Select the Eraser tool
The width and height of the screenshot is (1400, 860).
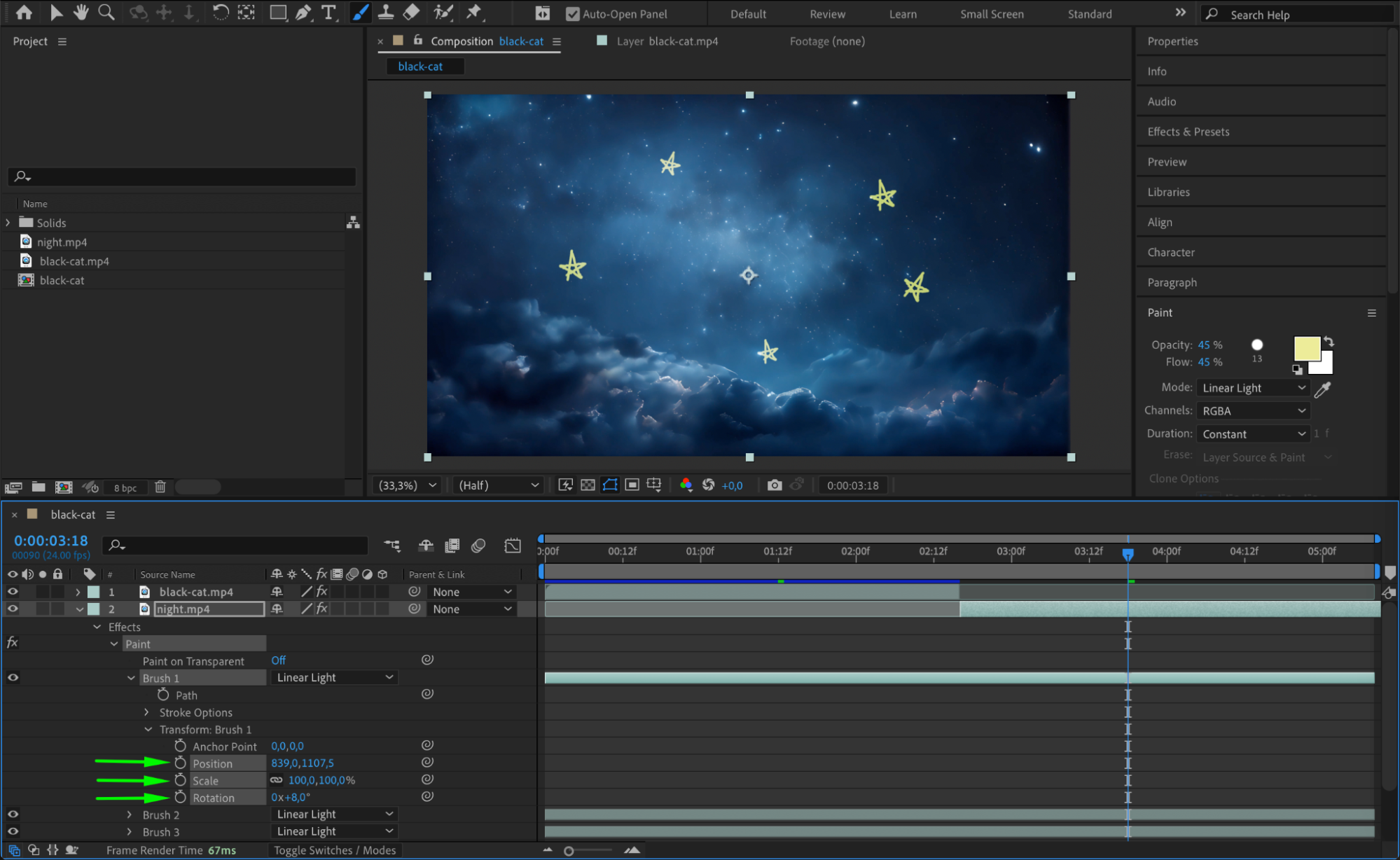click(x=412, y=13)
